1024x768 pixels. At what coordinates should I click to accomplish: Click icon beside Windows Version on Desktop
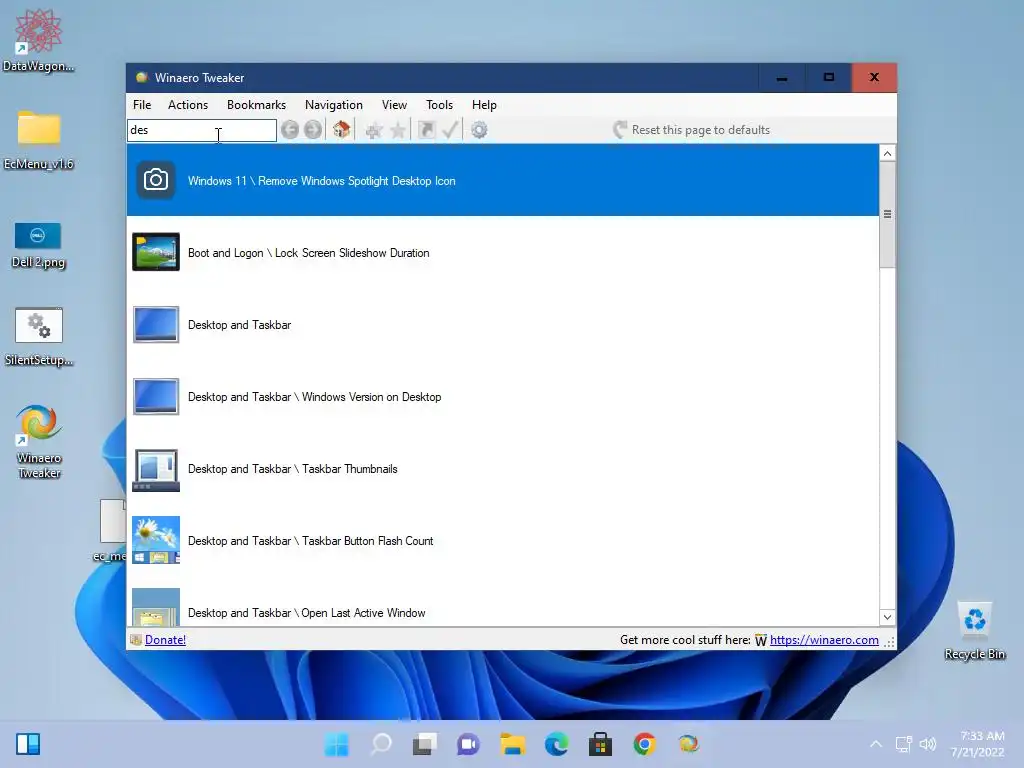(x=155, y=396)
